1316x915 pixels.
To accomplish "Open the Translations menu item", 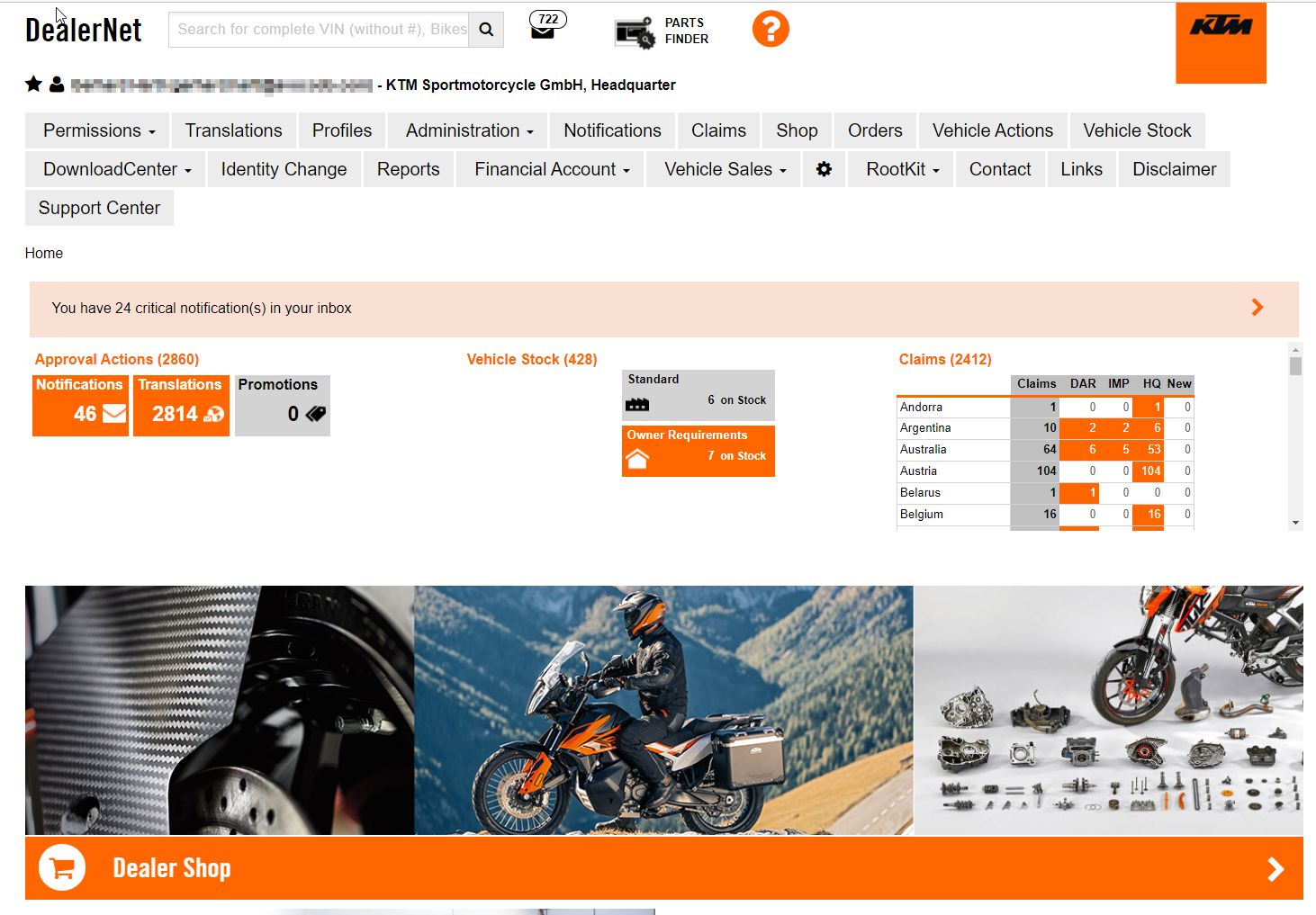I will coord(234,130).
